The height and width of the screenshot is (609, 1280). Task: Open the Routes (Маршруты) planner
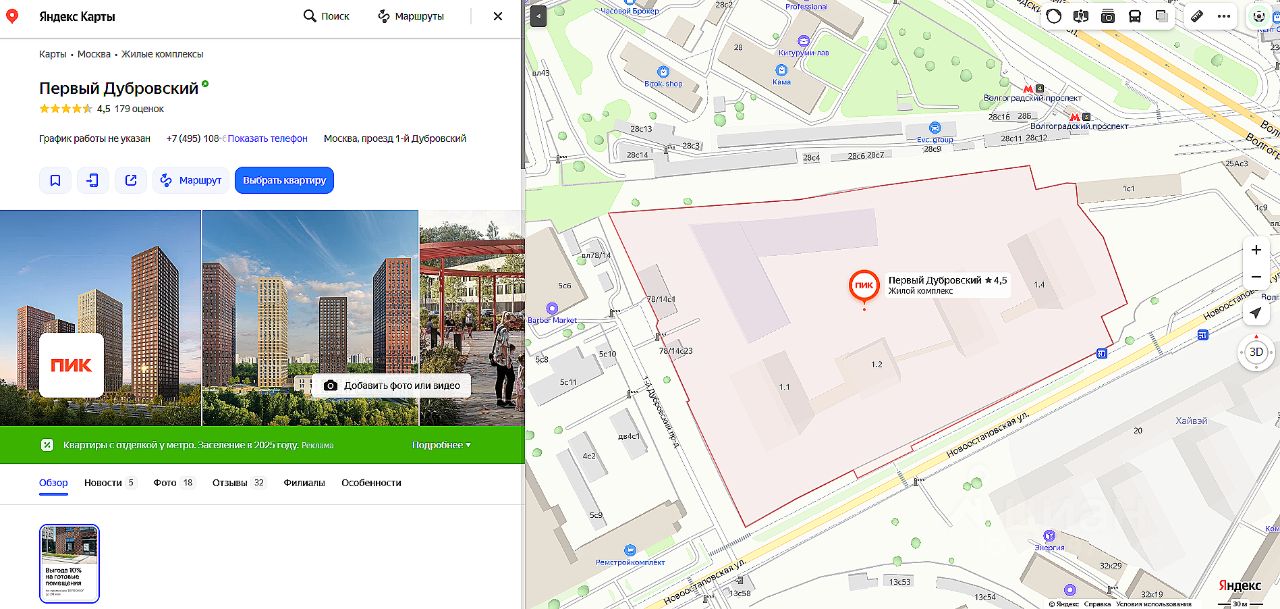pyautogui.click(x=411, y=16)
